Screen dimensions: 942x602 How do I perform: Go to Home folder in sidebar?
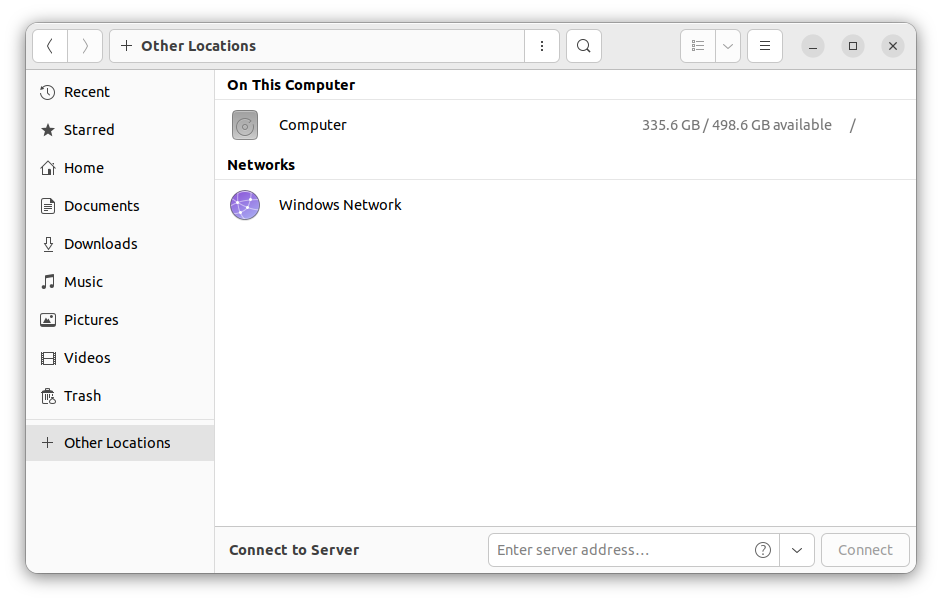point(120,168)
